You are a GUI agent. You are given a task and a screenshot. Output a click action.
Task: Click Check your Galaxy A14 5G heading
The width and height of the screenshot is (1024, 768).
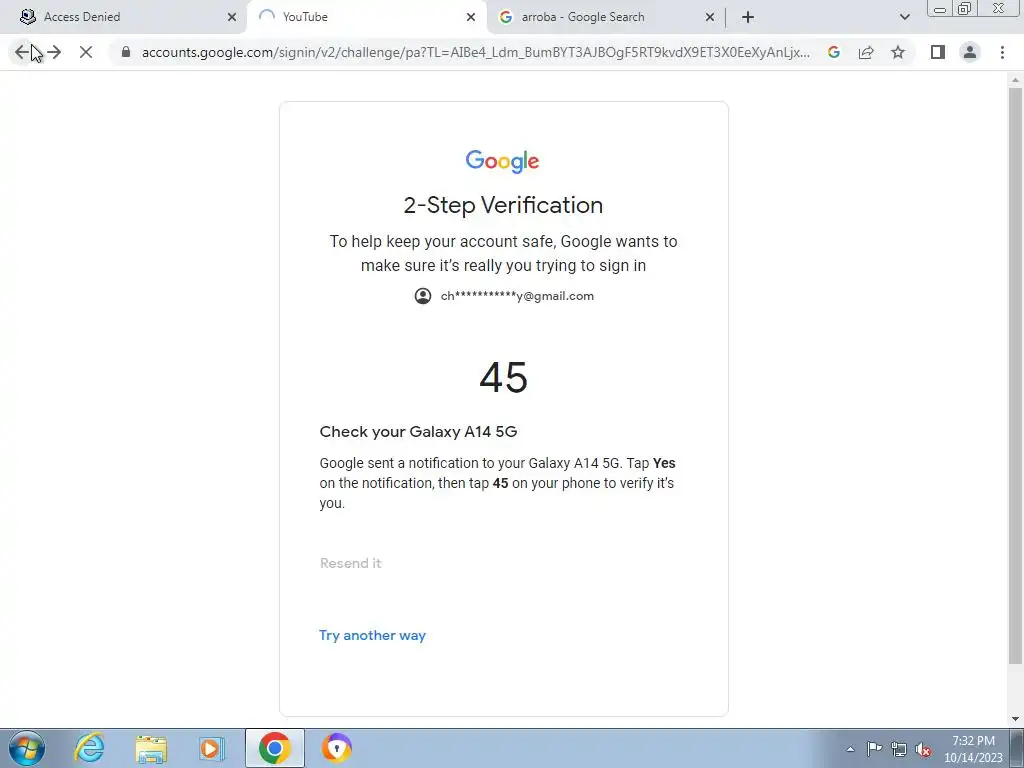tap(419, 432)
